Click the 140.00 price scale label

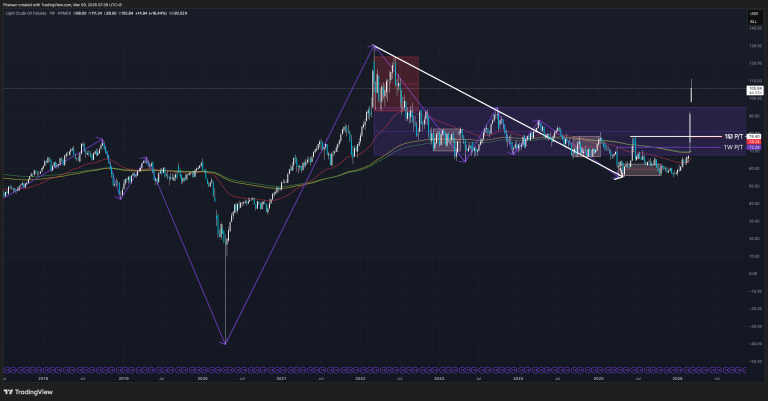pyautogui.click(x=755, y=28)
